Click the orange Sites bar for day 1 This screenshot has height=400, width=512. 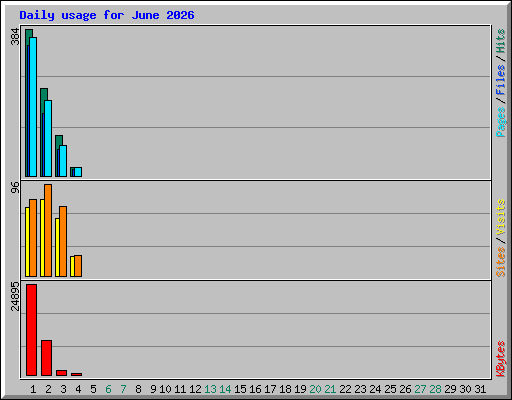pos(33,238)
